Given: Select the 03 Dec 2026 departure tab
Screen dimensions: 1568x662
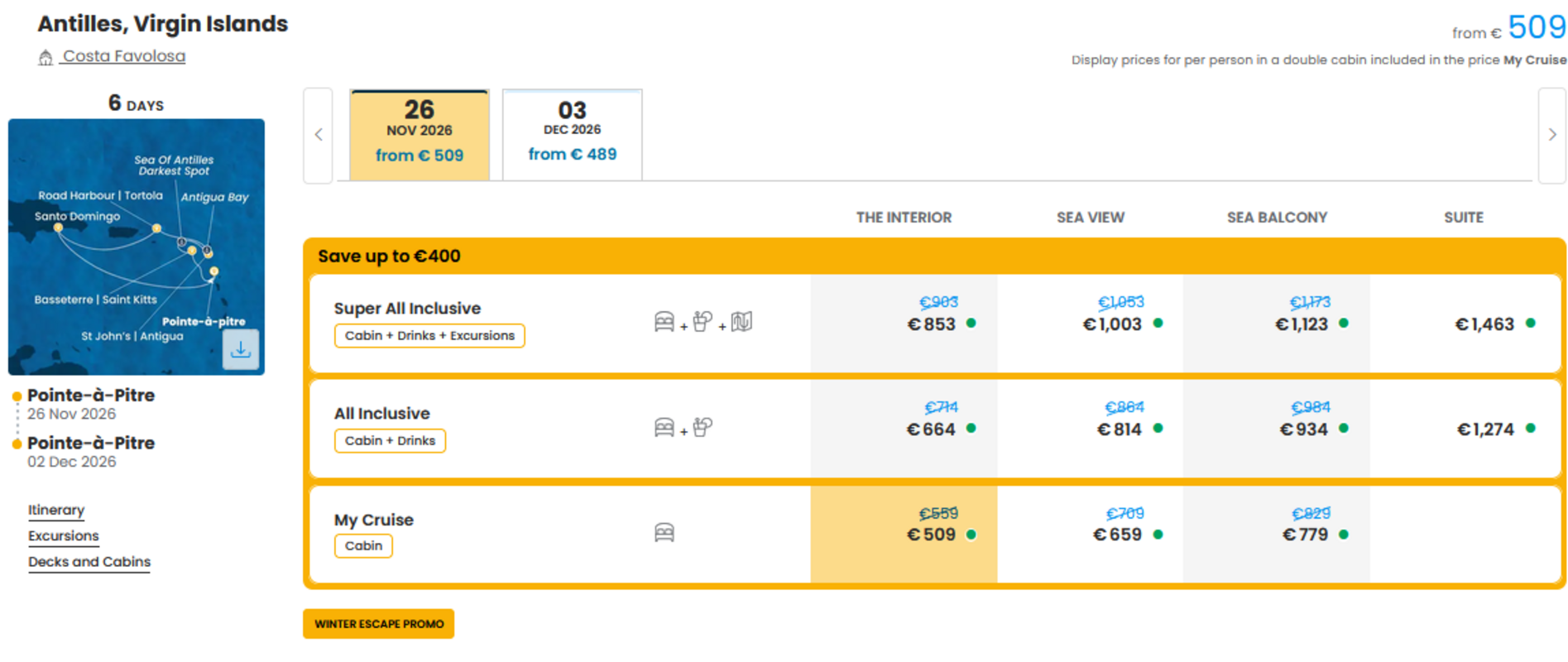Looking at the screenshot, I should 573,134.
